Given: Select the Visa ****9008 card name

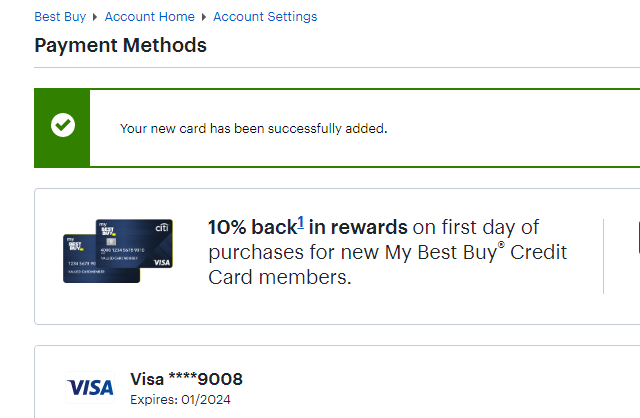Looking at the screenshot, I should click(186, 379).
